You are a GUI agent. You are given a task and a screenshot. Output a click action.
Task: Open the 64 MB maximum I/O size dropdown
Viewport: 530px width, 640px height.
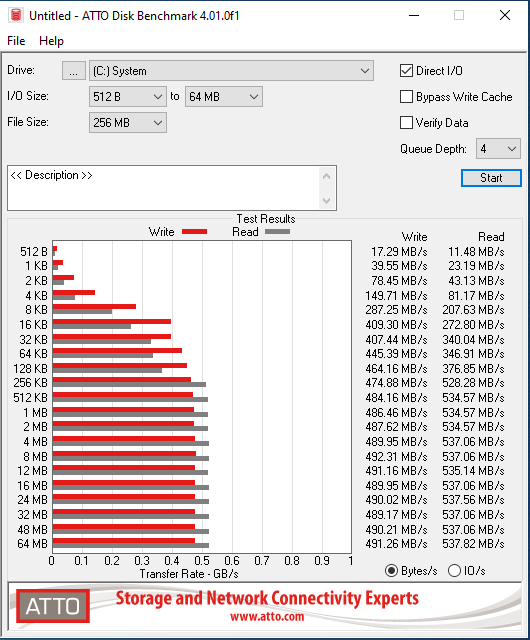click(x=224, y=97)
